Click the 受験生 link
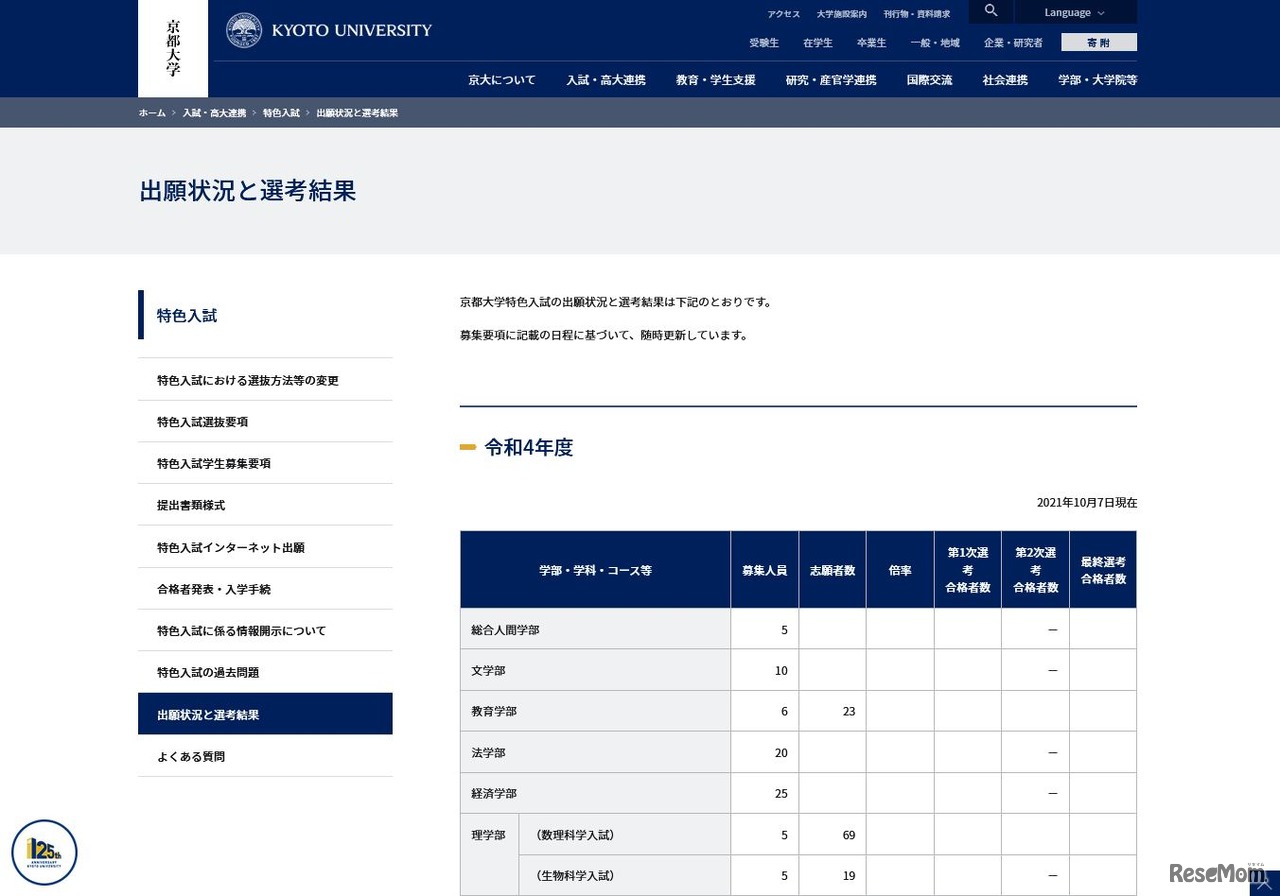 pyautogui.click(x=764, y=43)
